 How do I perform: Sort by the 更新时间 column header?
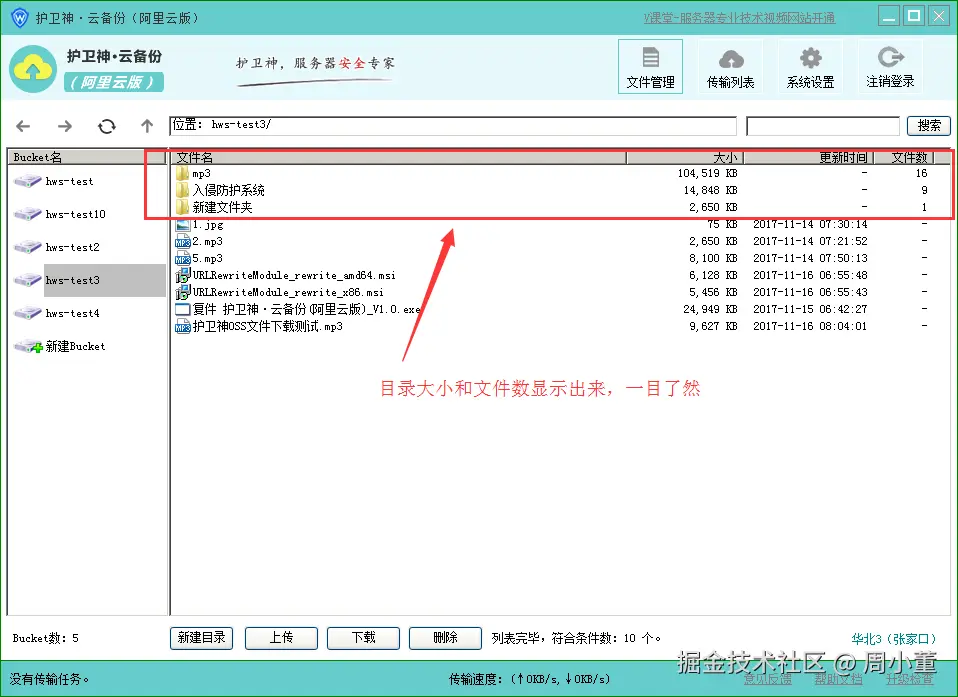tap(809, 158)
